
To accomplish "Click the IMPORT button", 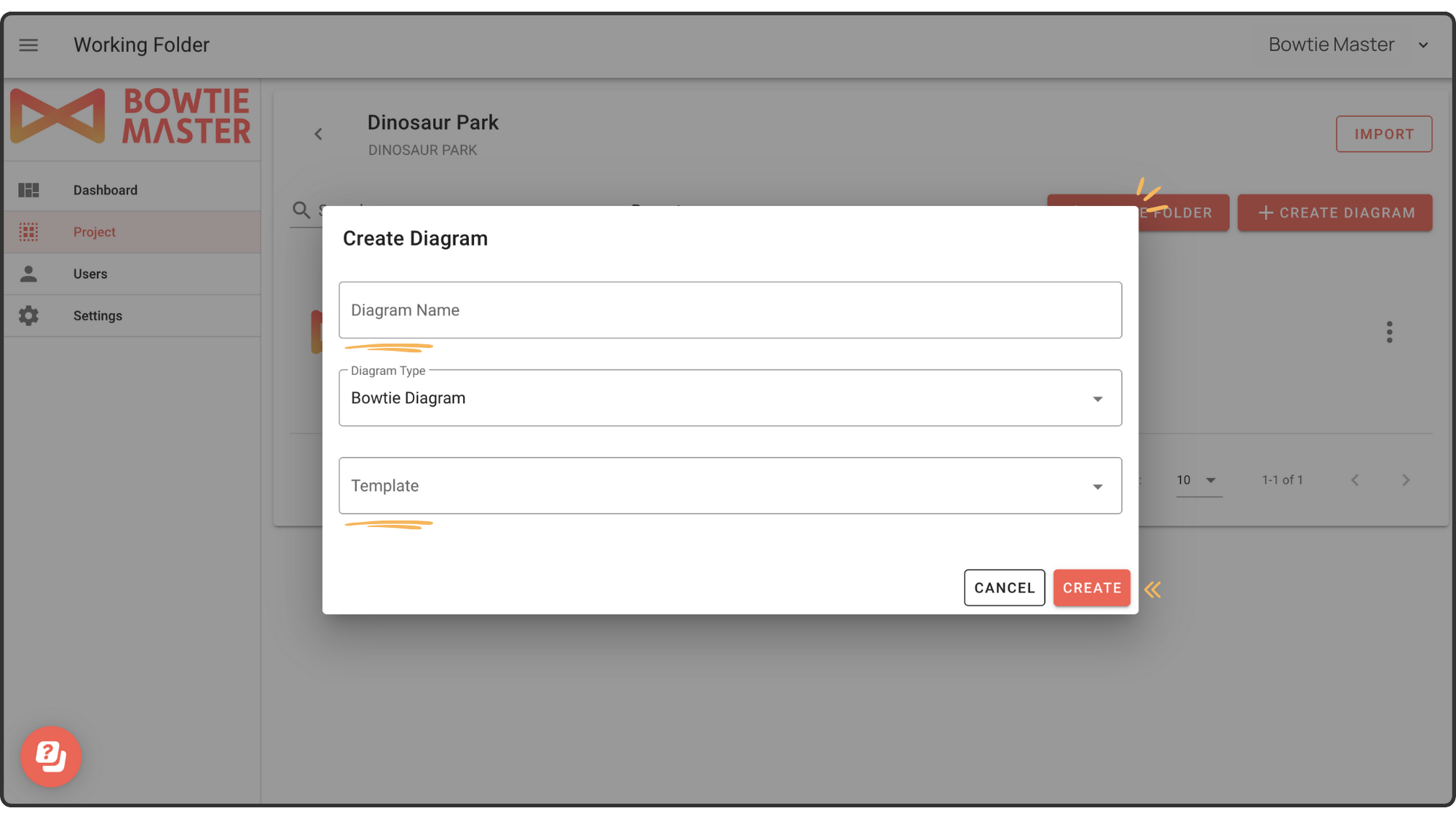I will tap(1383, 134).
